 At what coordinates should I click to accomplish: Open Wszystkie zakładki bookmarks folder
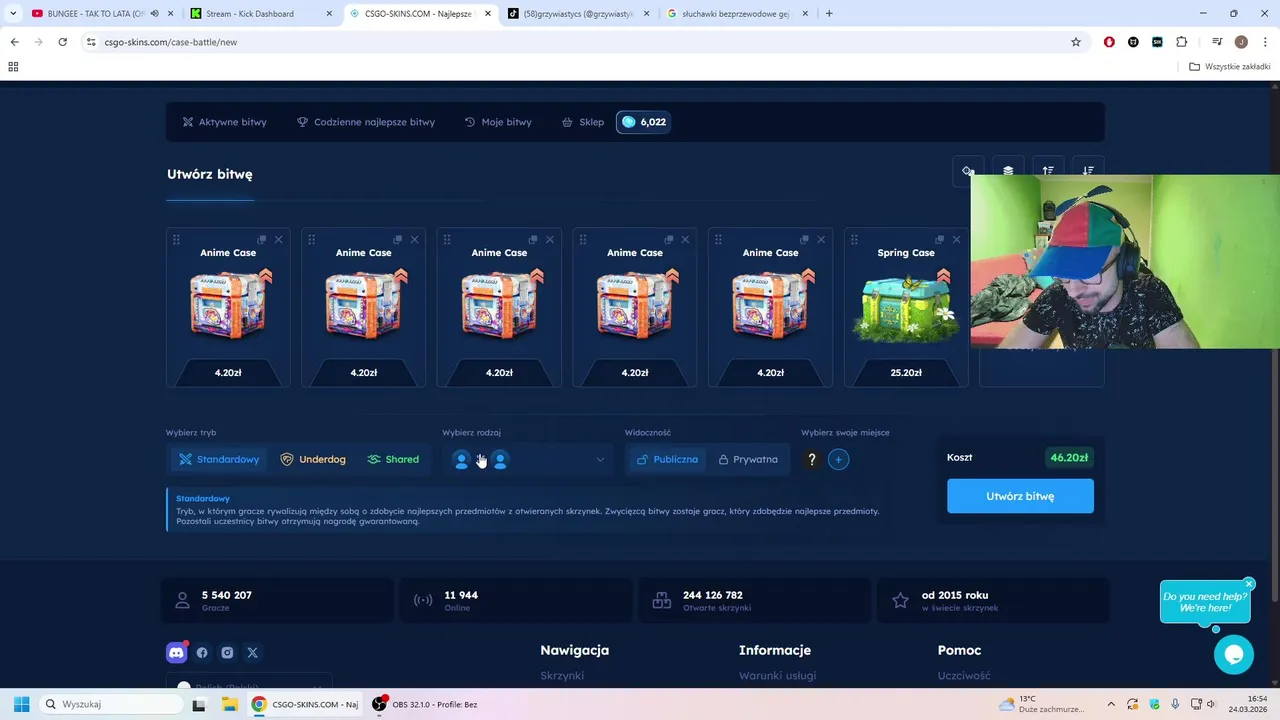click(x=1229, y=67)
